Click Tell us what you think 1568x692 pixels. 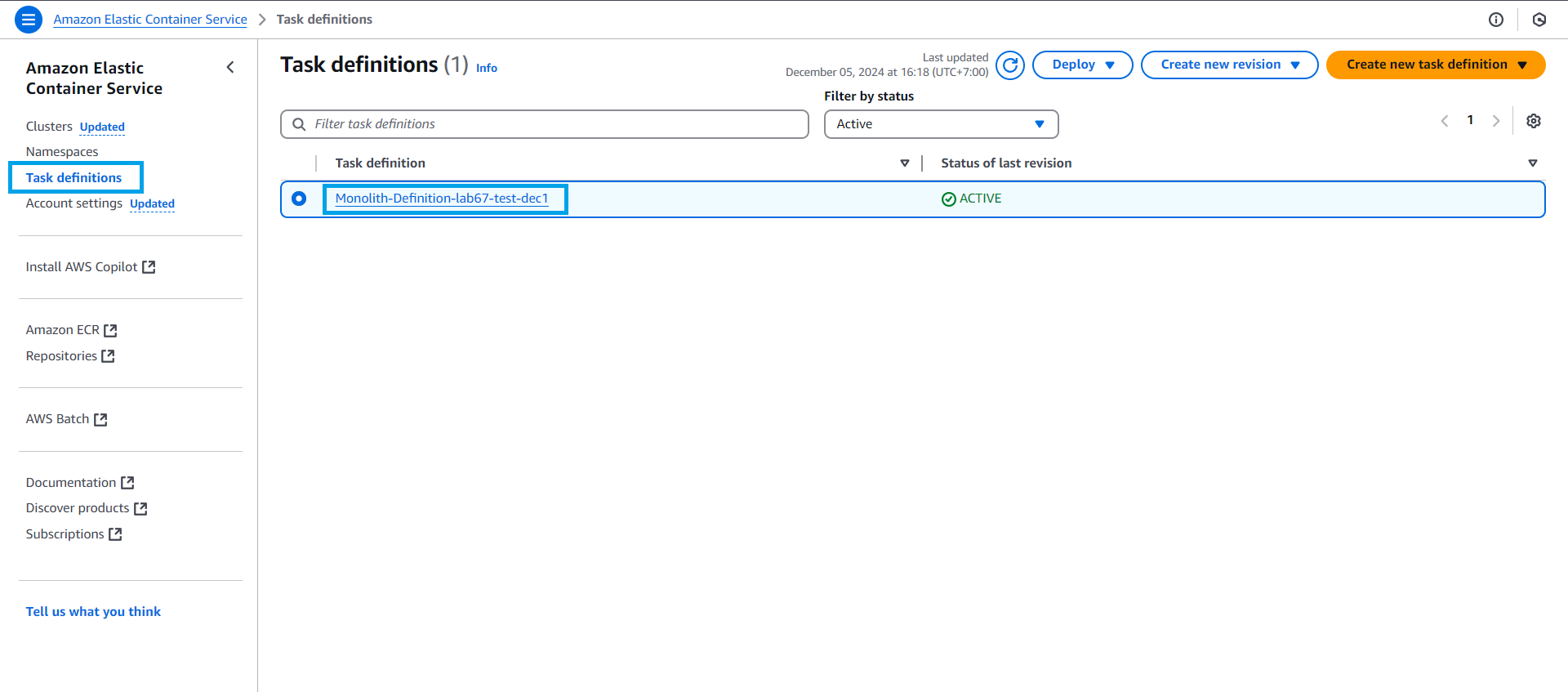tap(93, 612)
